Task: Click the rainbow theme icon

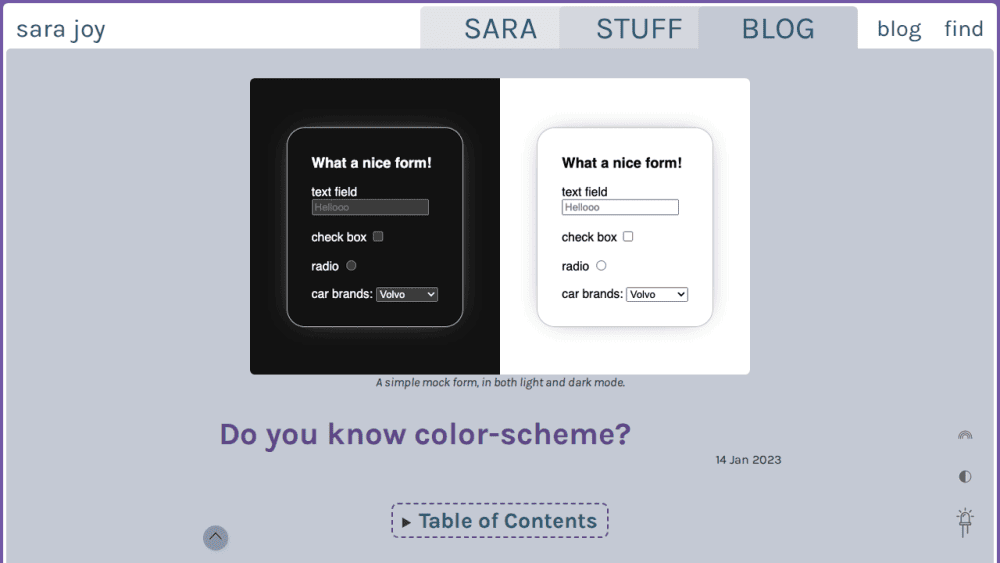Action: coord(965,435)
